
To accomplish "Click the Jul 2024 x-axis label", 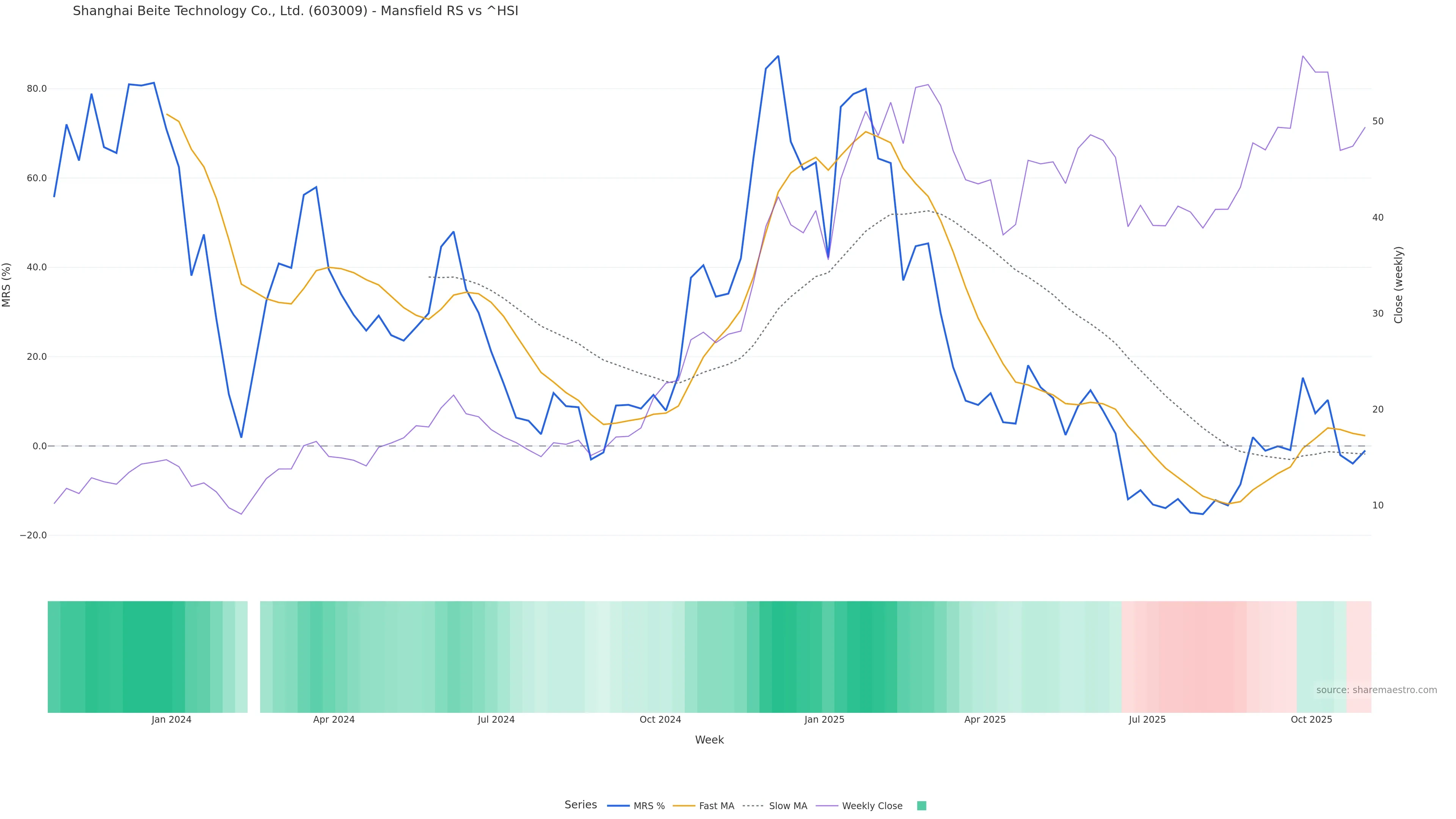I will pos(496,720).
